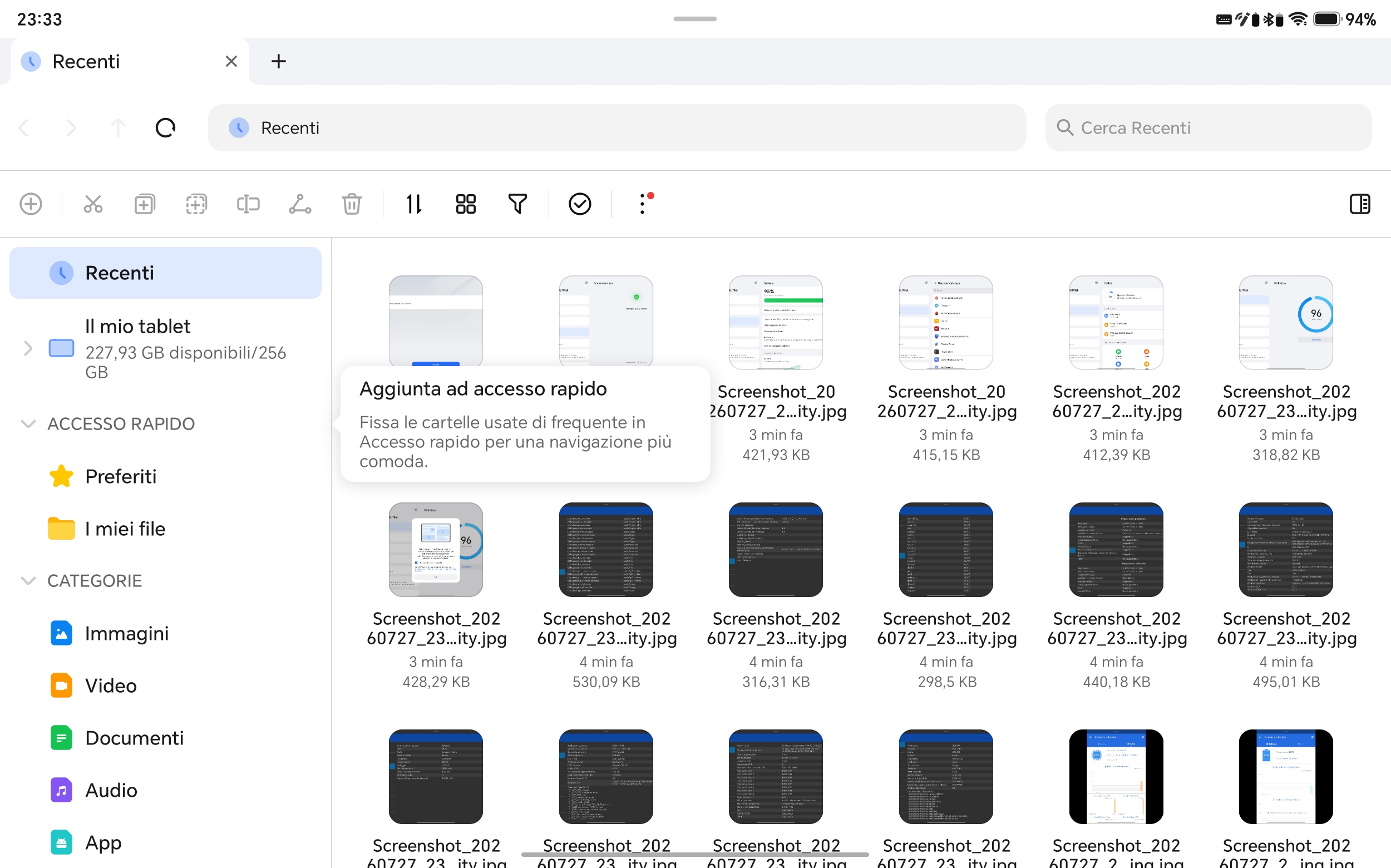1391x868 pixels.
Task: Focus the Cerca Recenti search field
Action: [1208, 127]
